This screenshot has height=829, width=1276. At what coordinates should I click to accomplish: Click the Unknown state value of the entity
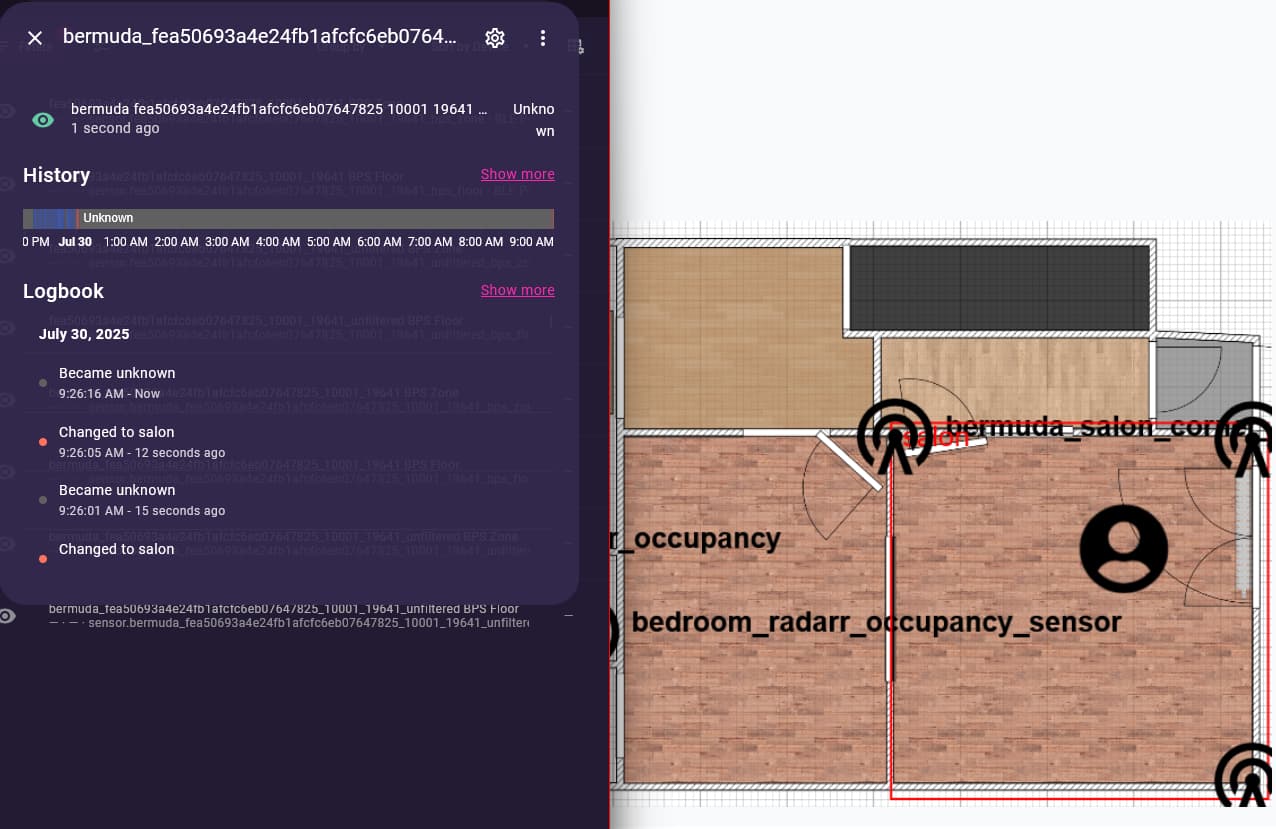(x=533, y=120)
